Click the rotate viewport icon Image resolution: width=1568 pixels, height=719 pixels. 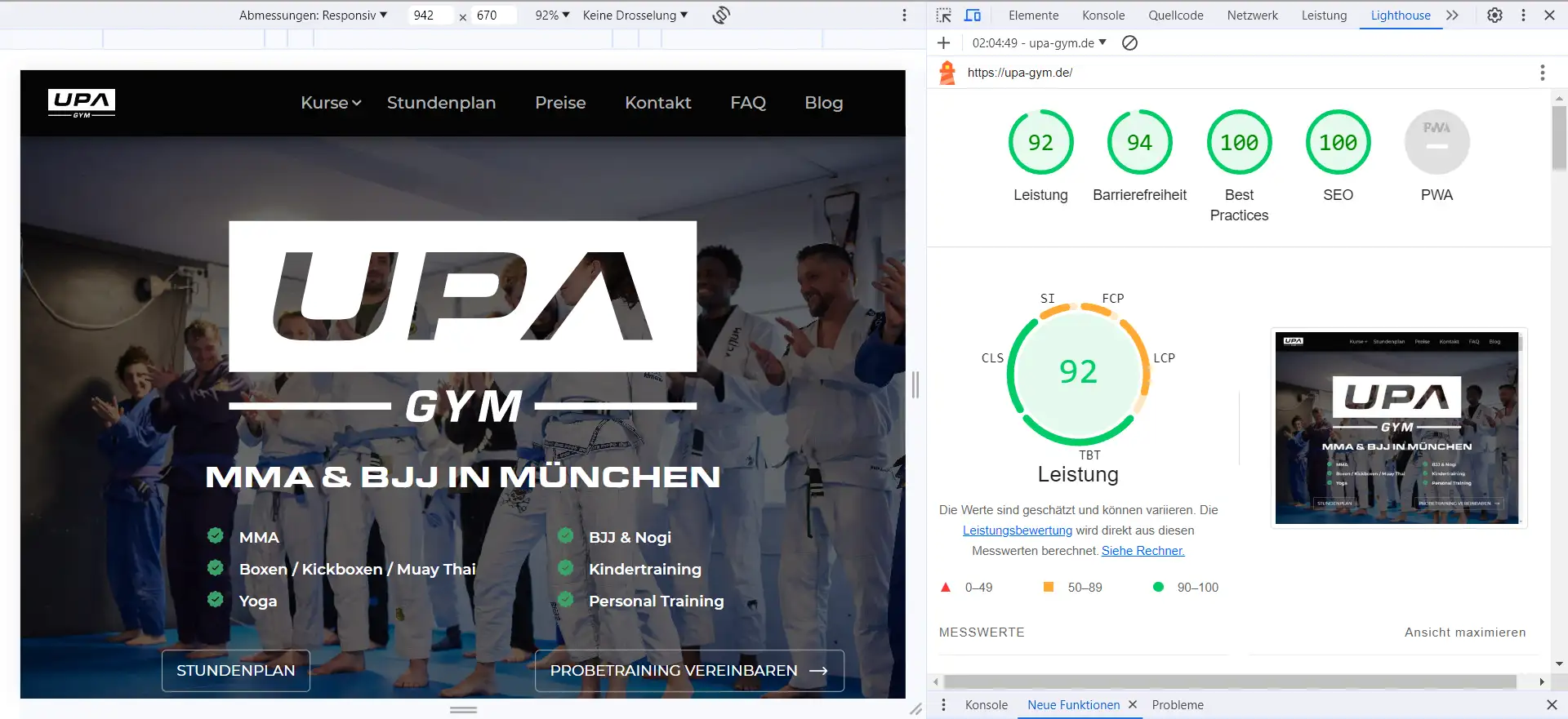(x=721, y=15)
